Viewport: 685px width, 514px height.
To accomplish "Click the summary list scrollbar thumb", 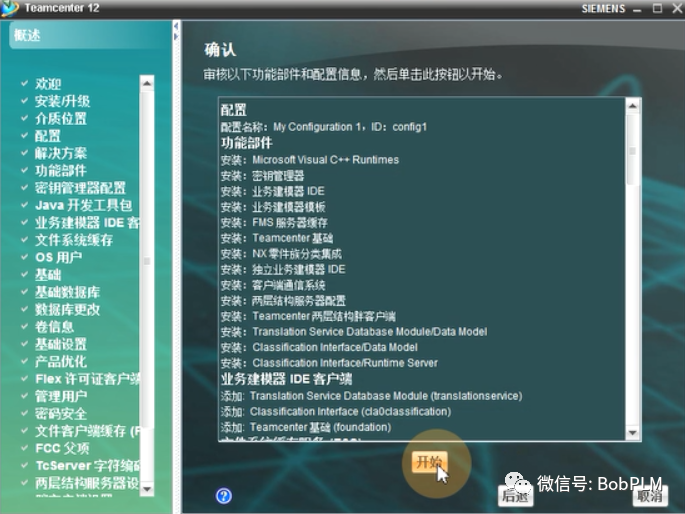I will (x=633, y=149).
